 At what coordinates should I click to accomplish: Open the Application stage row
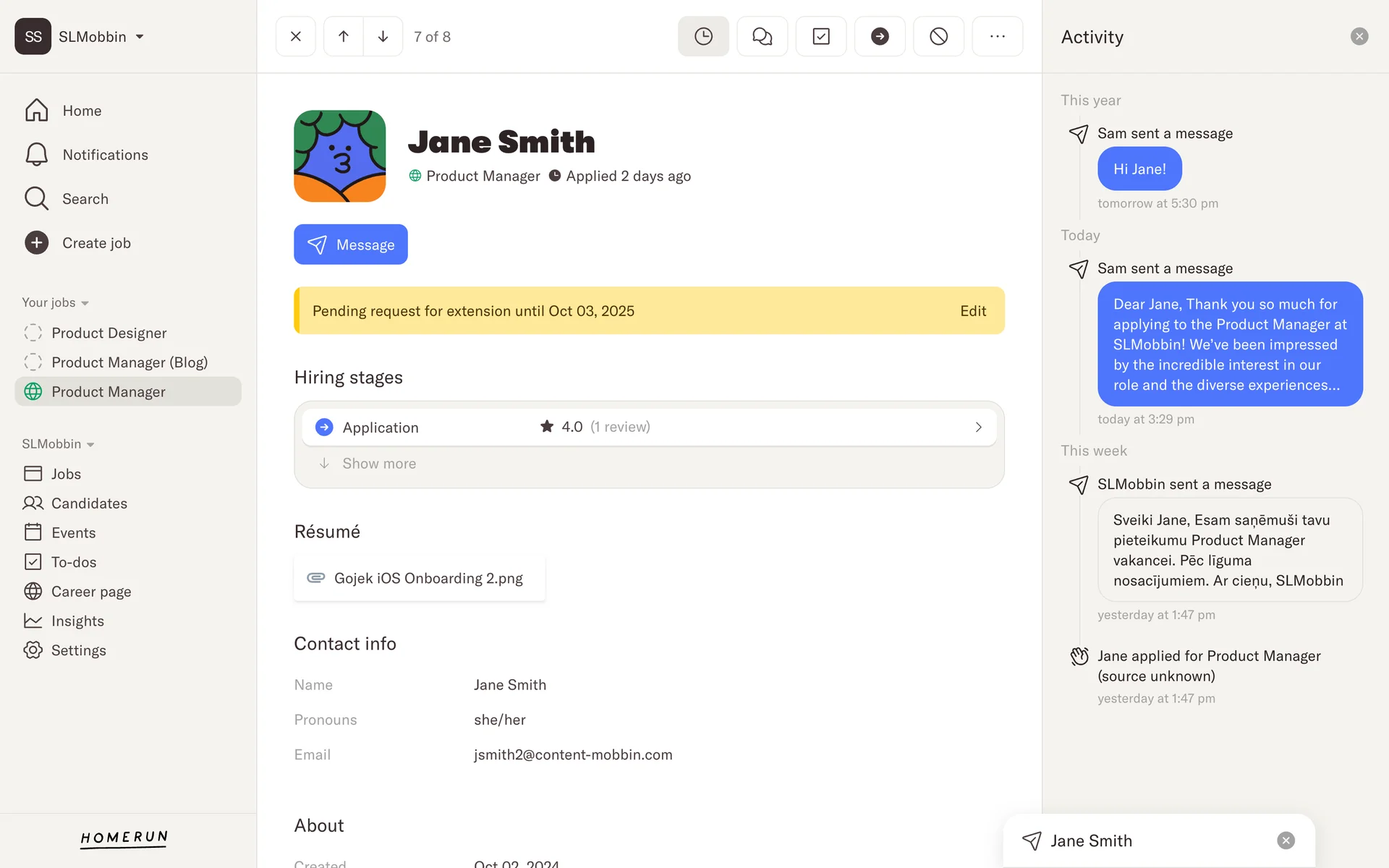[x=648, y=427]
